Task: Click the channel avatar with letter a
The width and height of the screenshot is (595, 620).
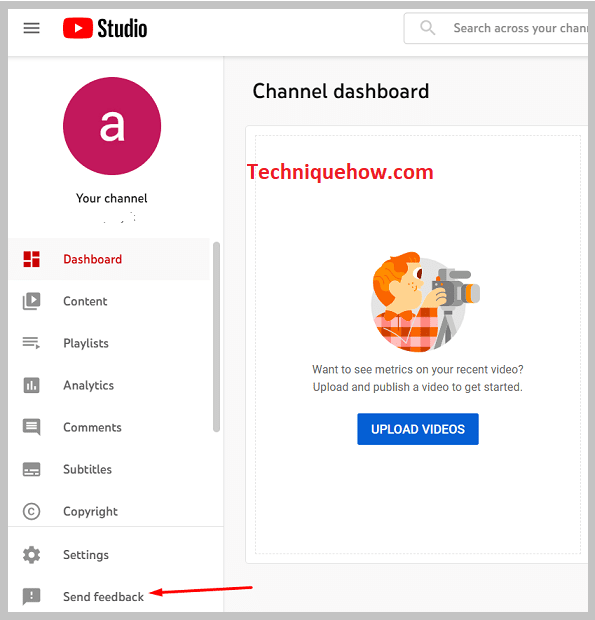Action: click(112, 126)
